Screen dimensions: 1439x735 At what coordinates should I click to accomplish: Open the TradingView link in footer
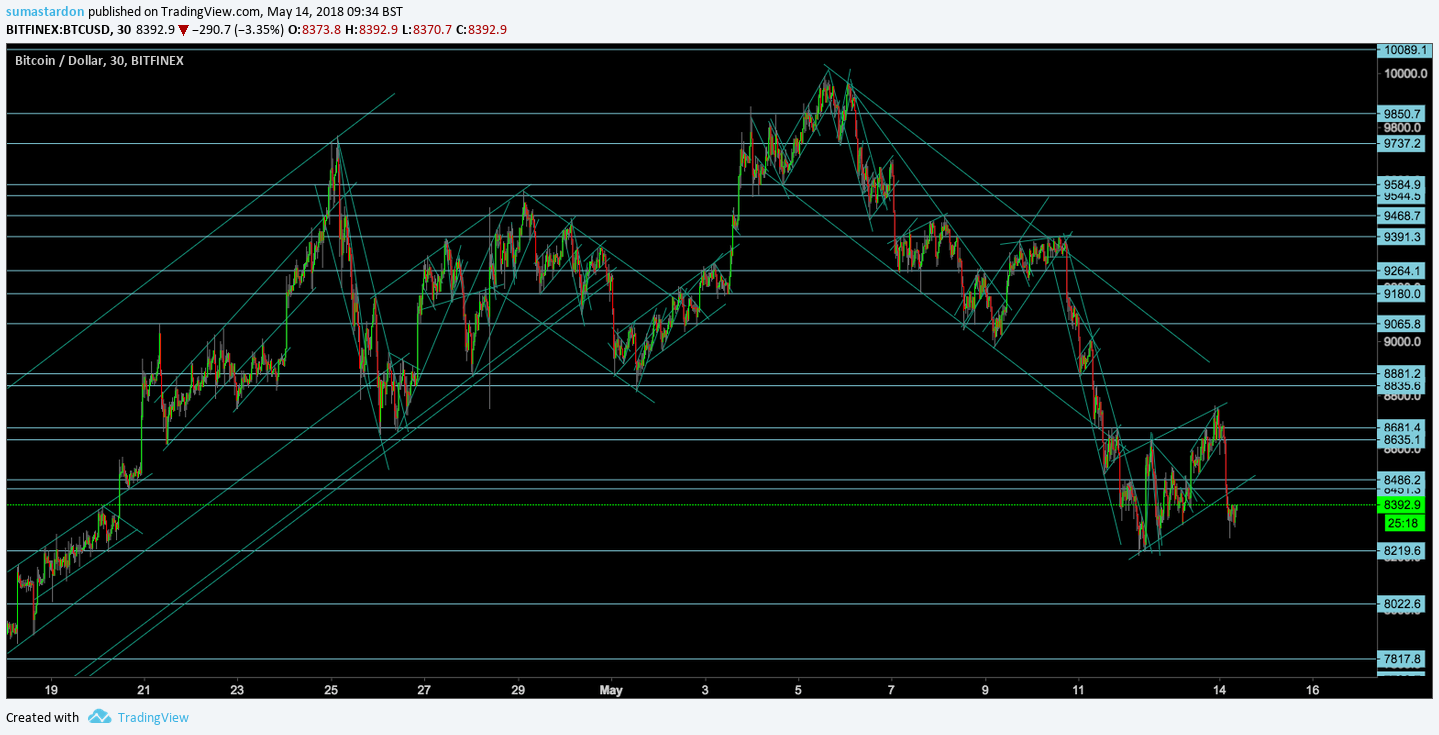(x=153, y=717)
